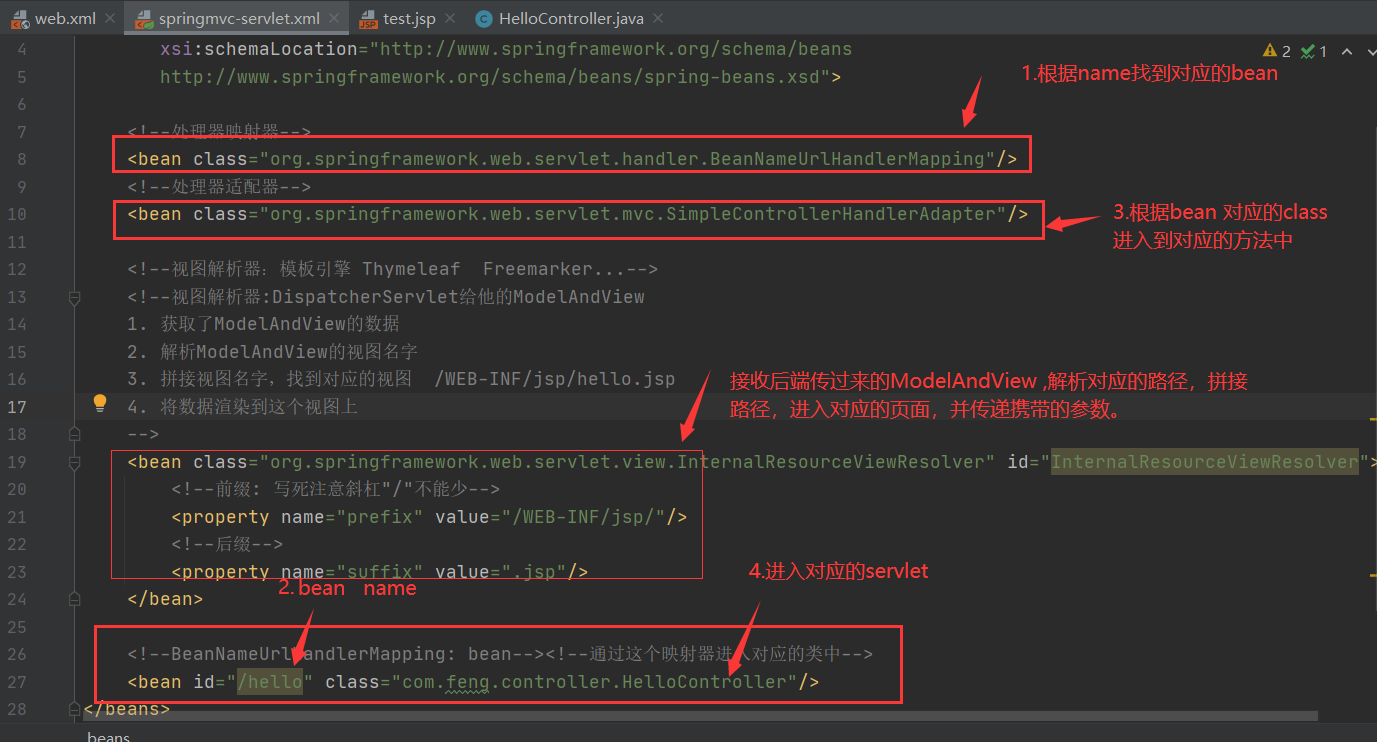The height and width of the screenshot is (742, 1377).
Task: Click the highlighted /hello bean id on line 27
Action: pyautogui.click(x=270, y=681)
